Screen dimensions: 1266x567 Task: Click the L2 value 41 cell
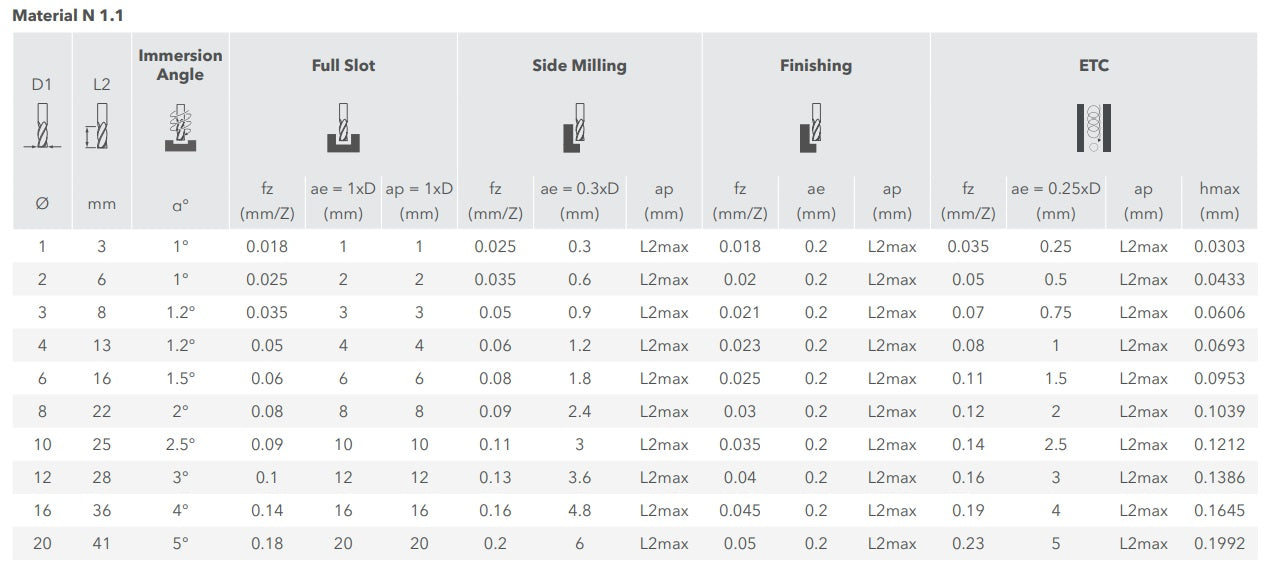[101, 544]
